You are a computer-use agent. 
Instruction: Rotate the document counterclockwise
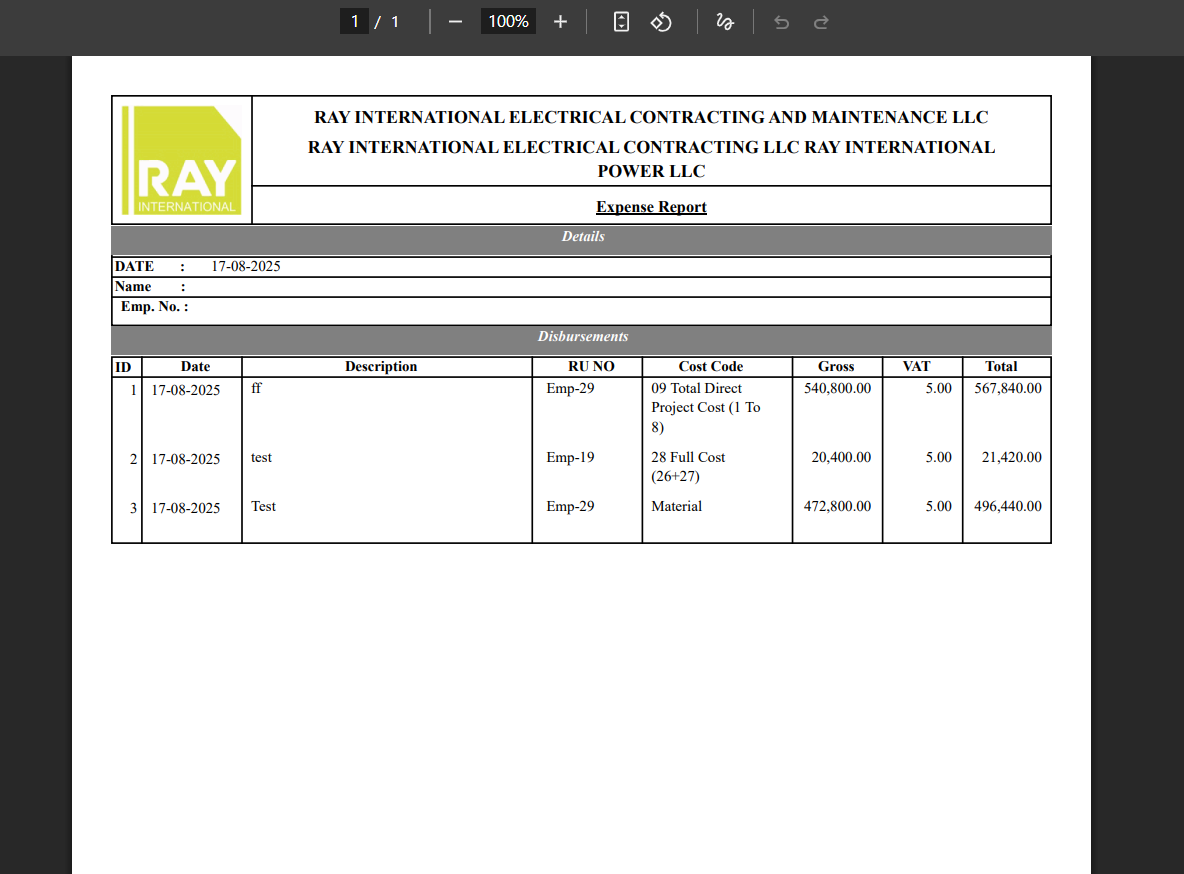tap(661, 22)
